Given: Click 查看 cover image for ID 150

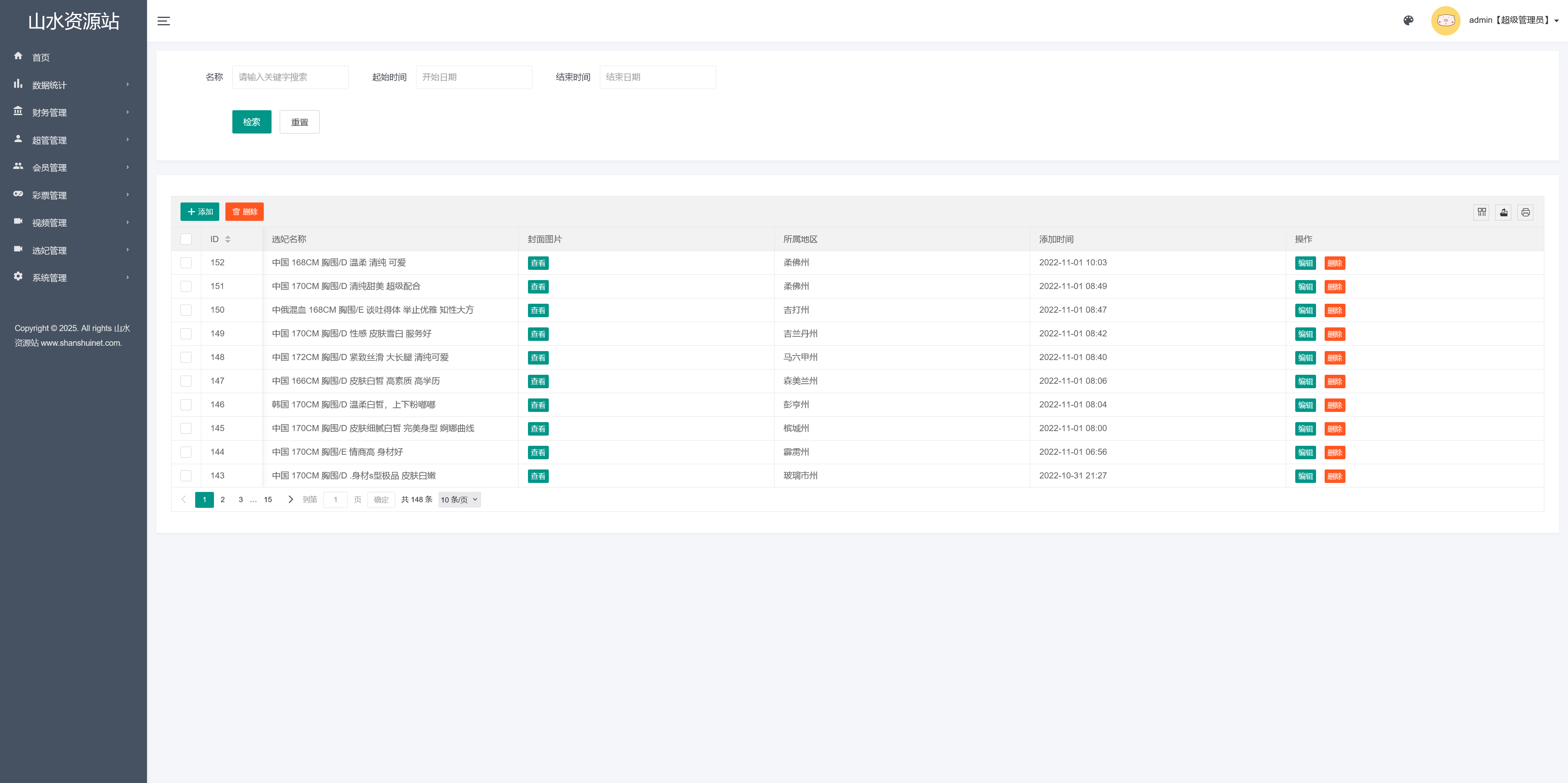Looking at the screenshot, I should pyautogui.click(x=537, y=310).
